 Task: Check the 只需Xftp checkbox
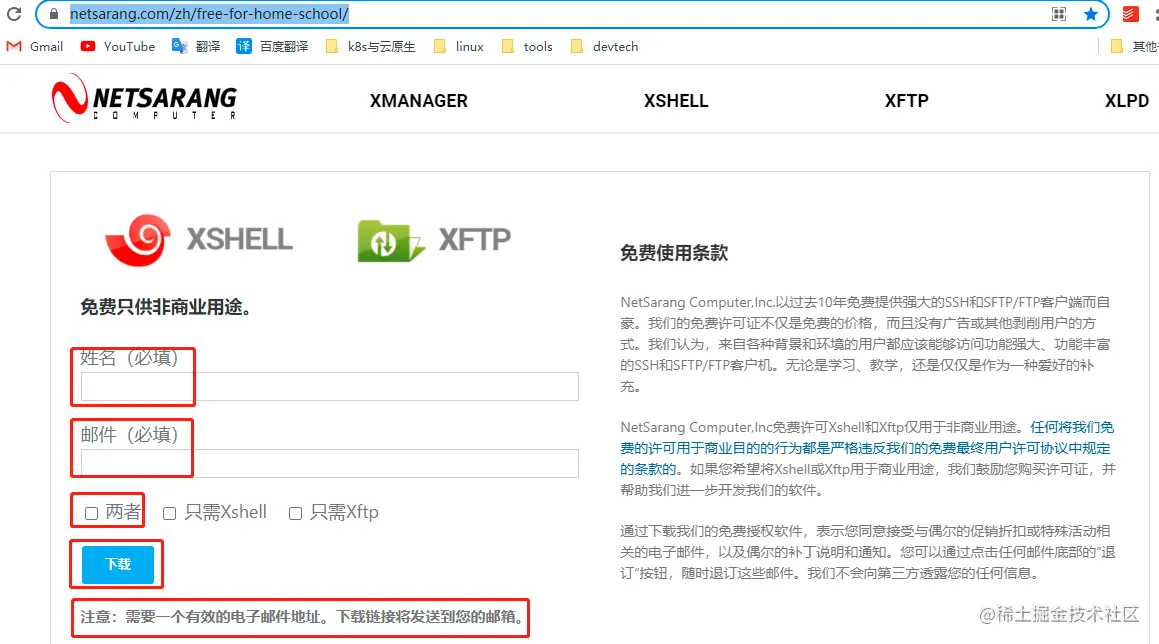(295, 513)
